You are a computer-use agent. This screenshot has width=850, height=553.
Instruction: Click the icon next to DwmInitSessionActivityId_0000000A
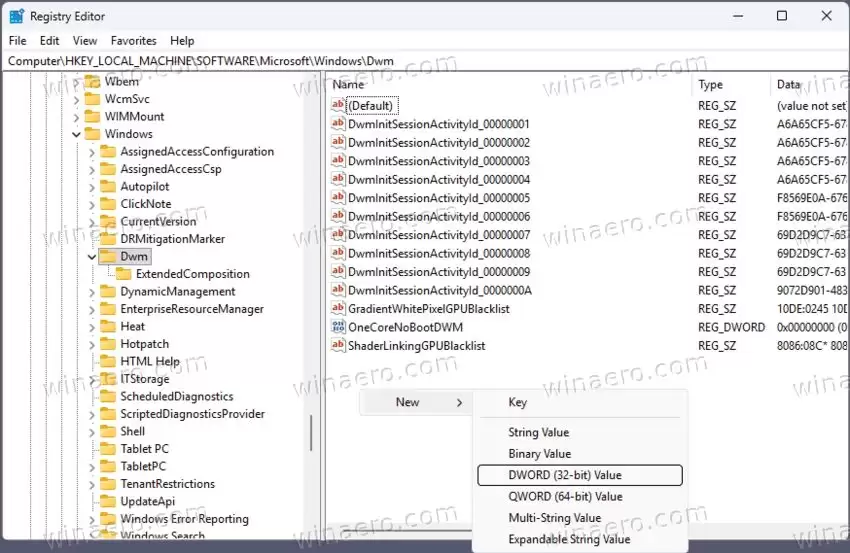coord(338,289)
